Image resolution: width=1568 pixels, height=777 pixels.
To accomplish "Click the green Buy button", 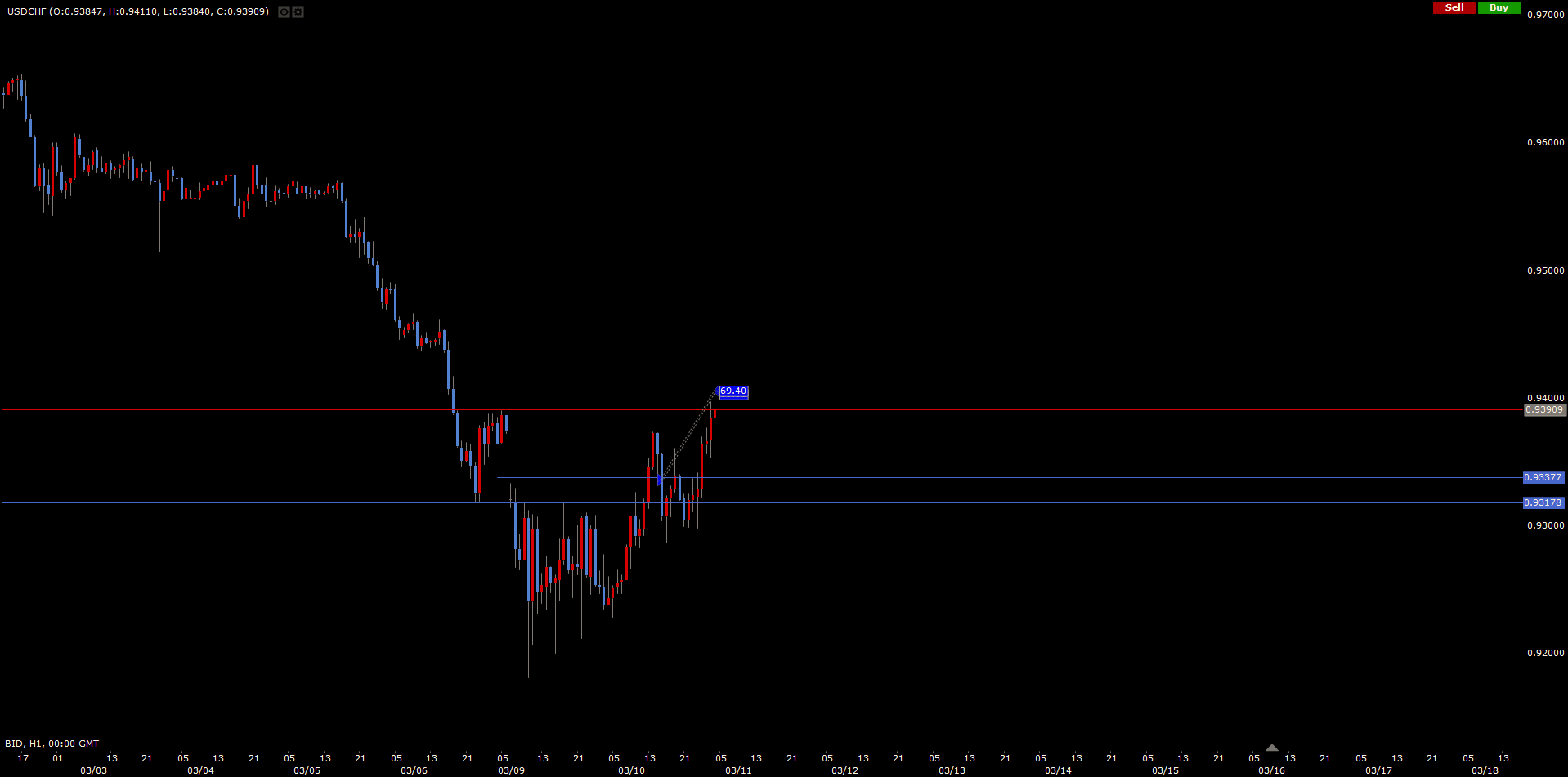I will coord(1499,7).
